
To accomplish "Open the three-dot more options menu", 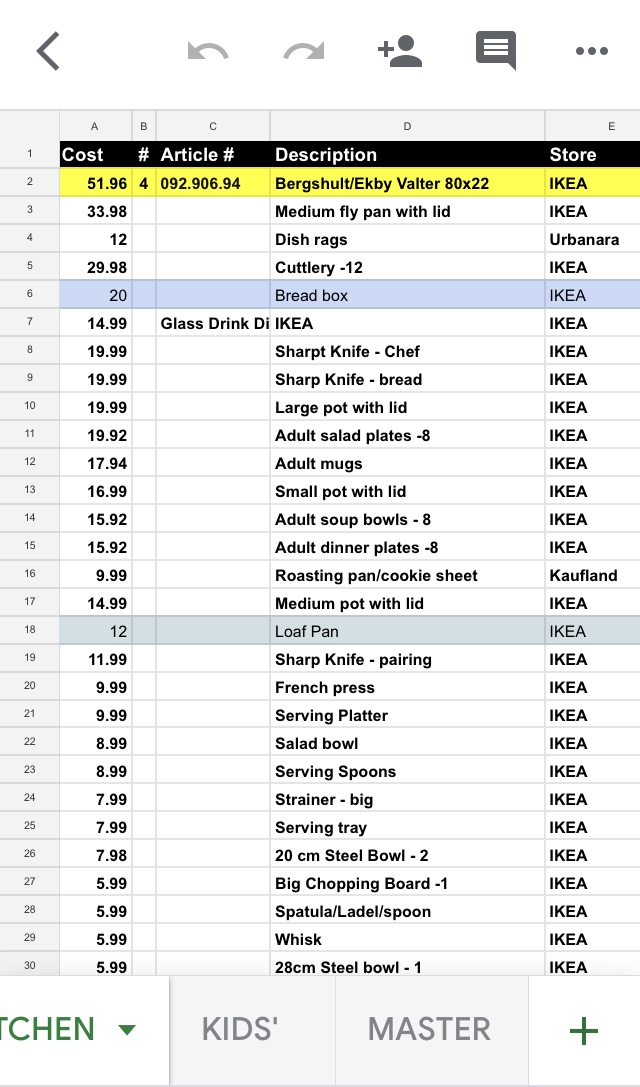I will [x=591, y=51].
